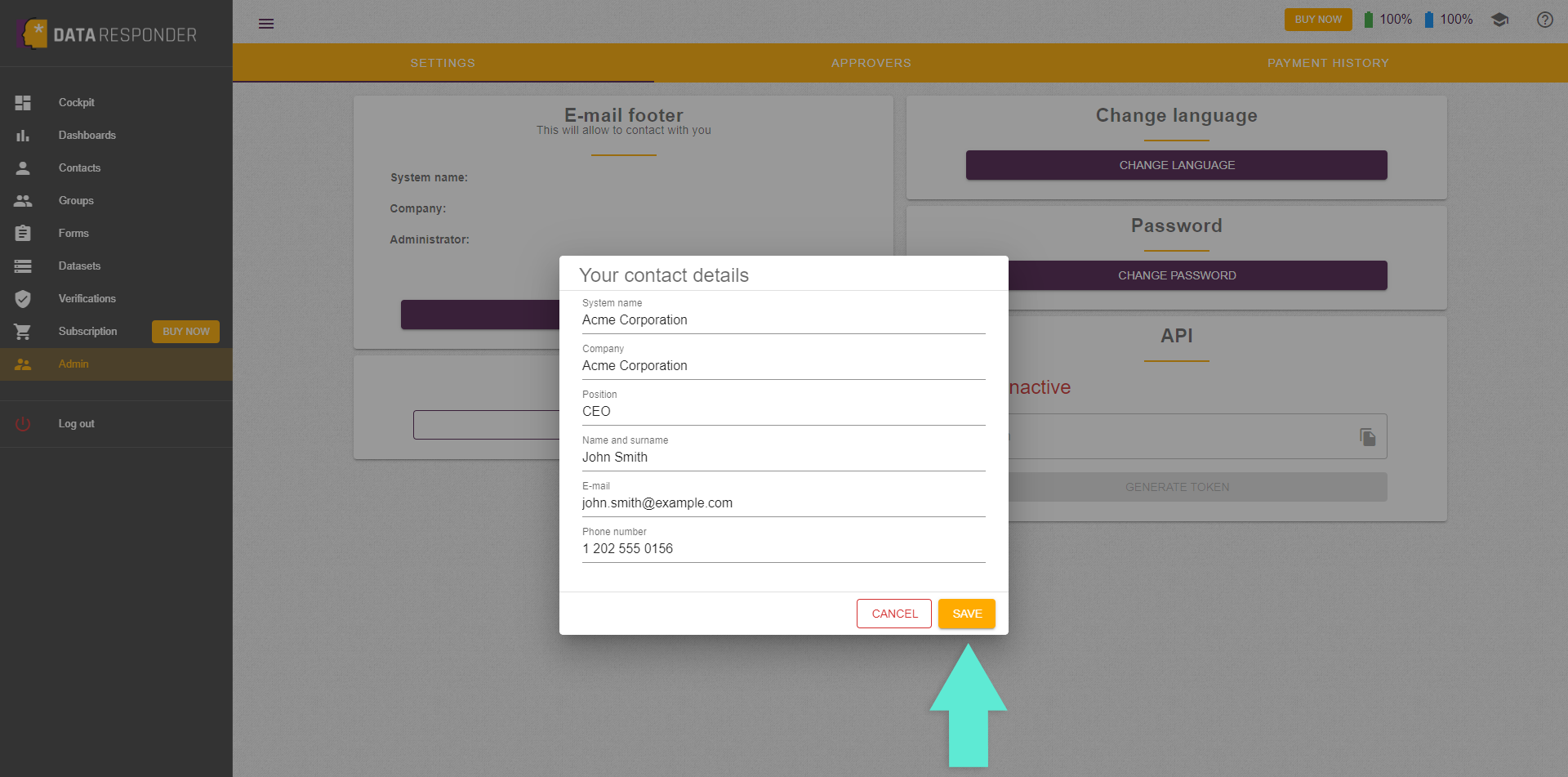Click the Datasets storage icon

[23, 266]
